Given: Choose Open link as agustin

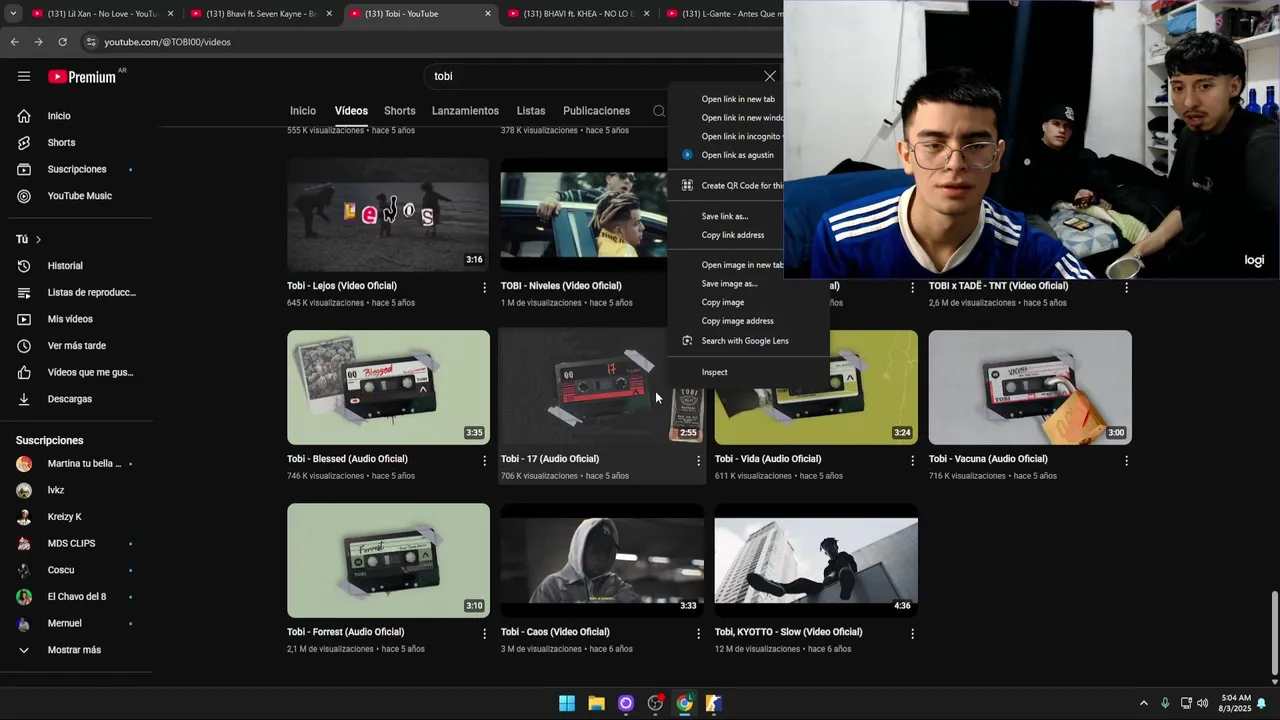Looking at the screenshot, I should coord(738,155).
